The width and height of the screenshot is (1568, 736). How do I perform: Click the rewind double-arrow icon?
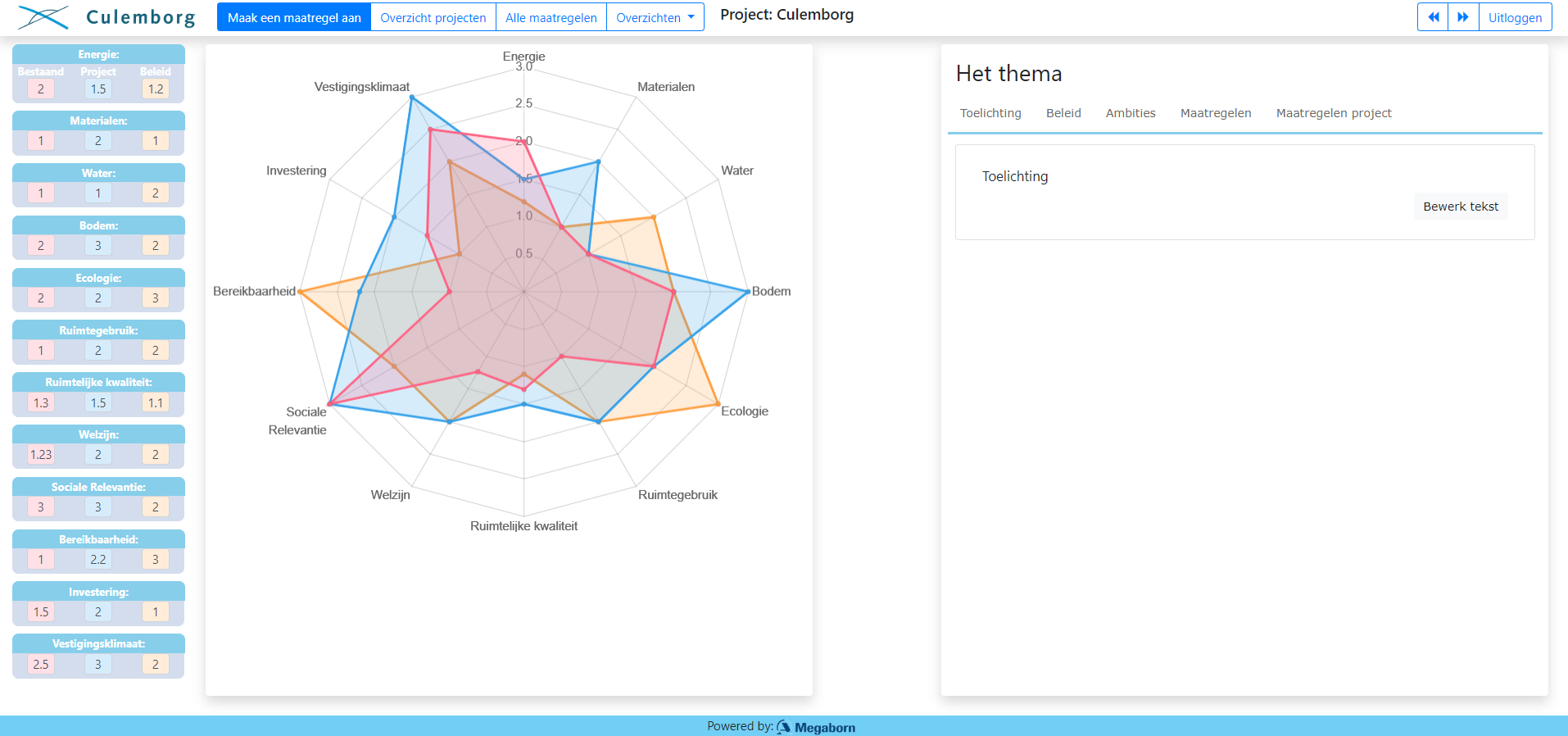pyautogui.click(x=1433, y=17)
